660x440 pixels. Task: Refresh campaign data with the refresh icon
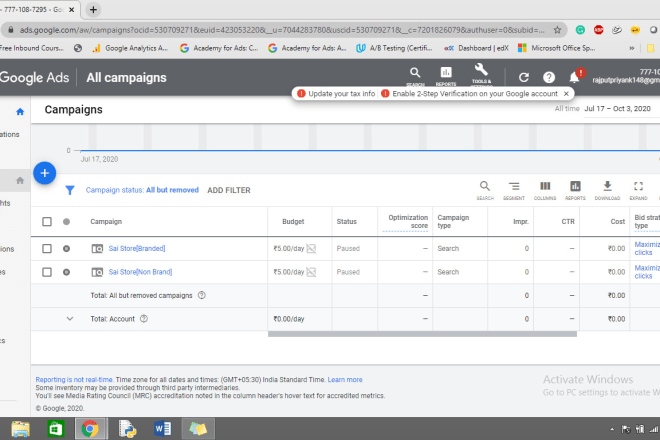(524, 77)
